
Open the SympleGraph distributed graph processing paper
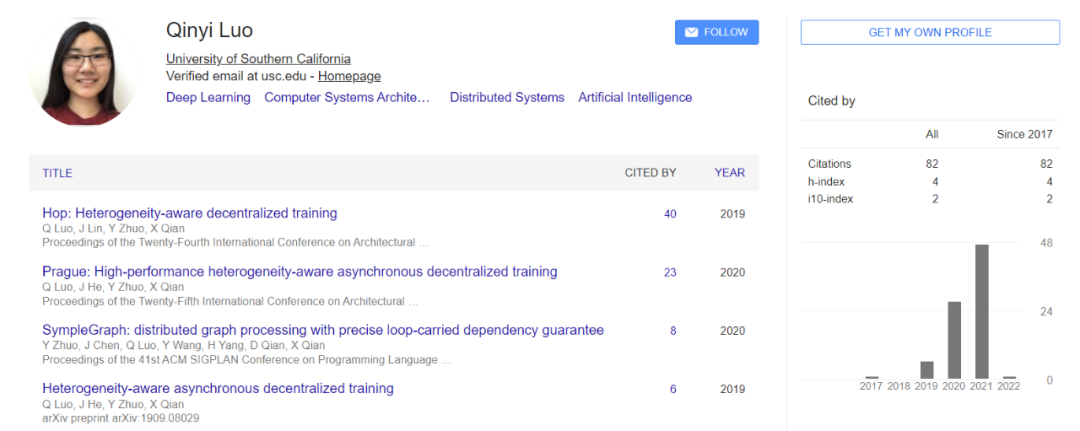point(323,330)
